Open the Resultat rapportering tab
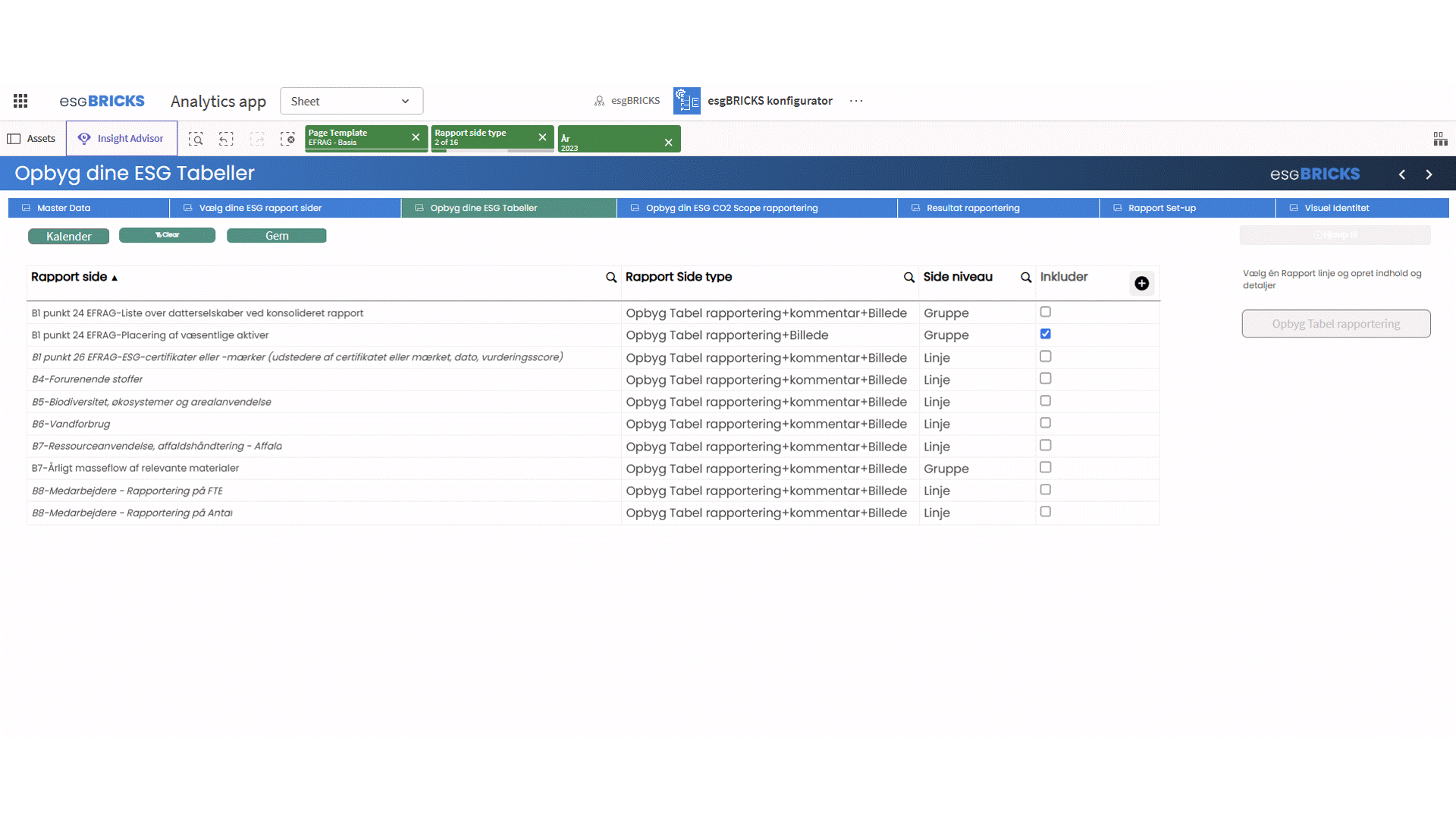1456x819 pixels. tap(999, 208)
